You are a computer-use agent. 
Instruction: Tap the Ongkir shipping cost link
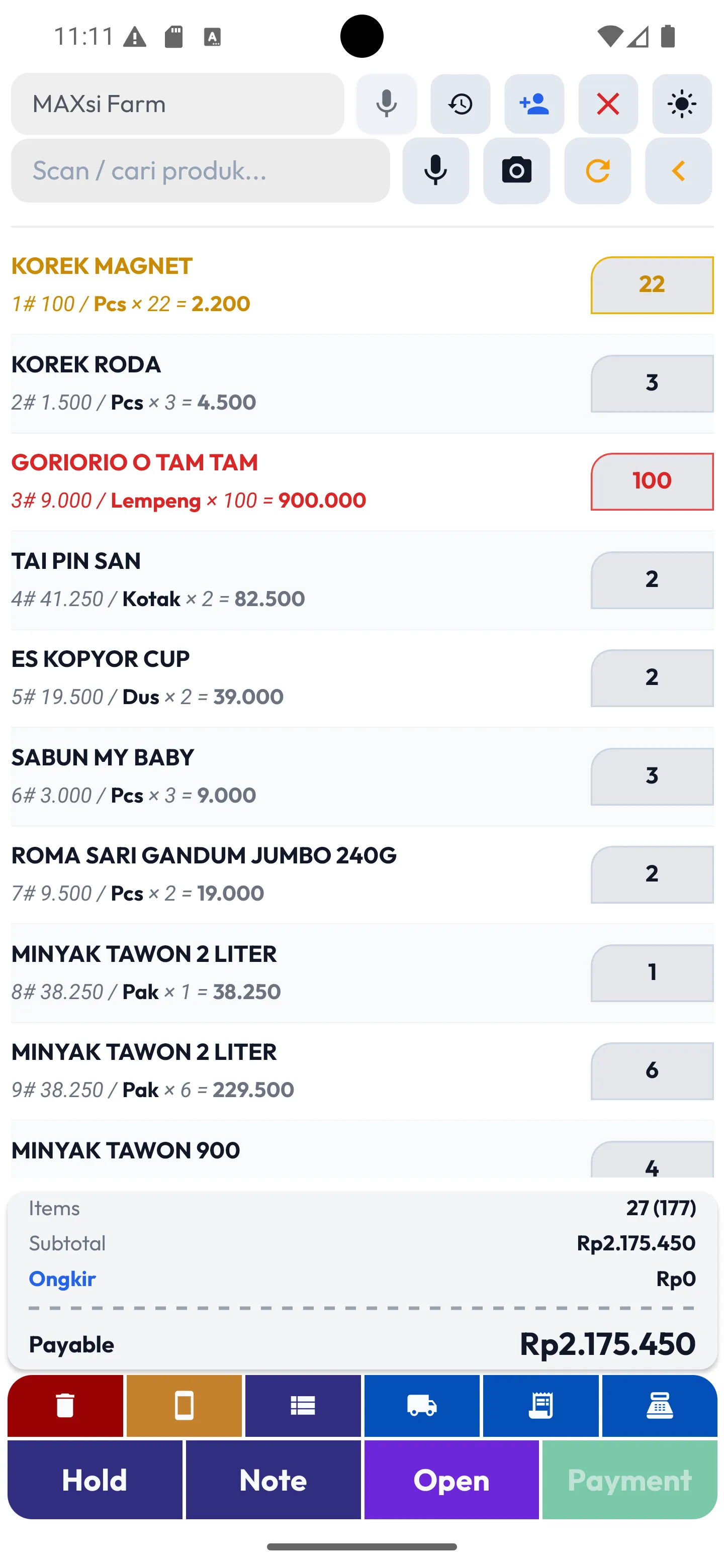point(62,1279)
